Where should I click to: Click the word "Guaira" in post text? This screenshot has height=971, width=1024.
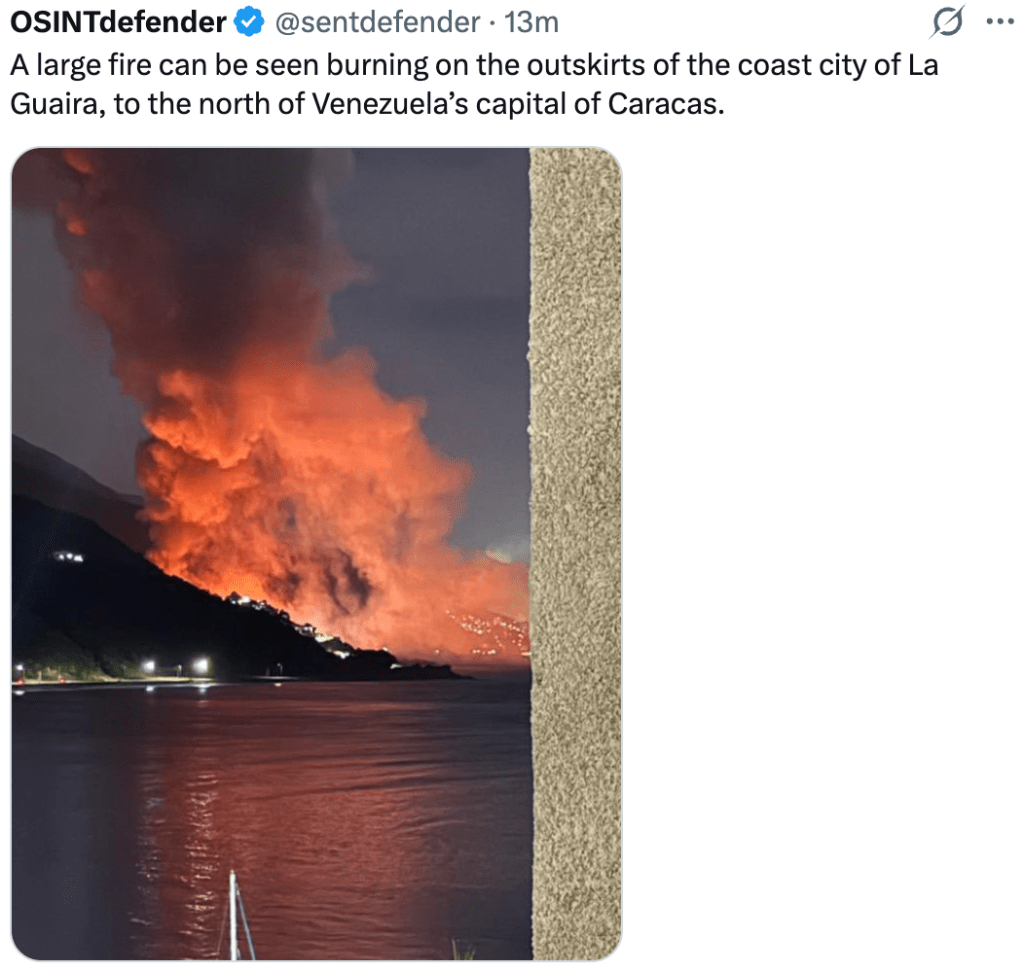pos(53,104)
